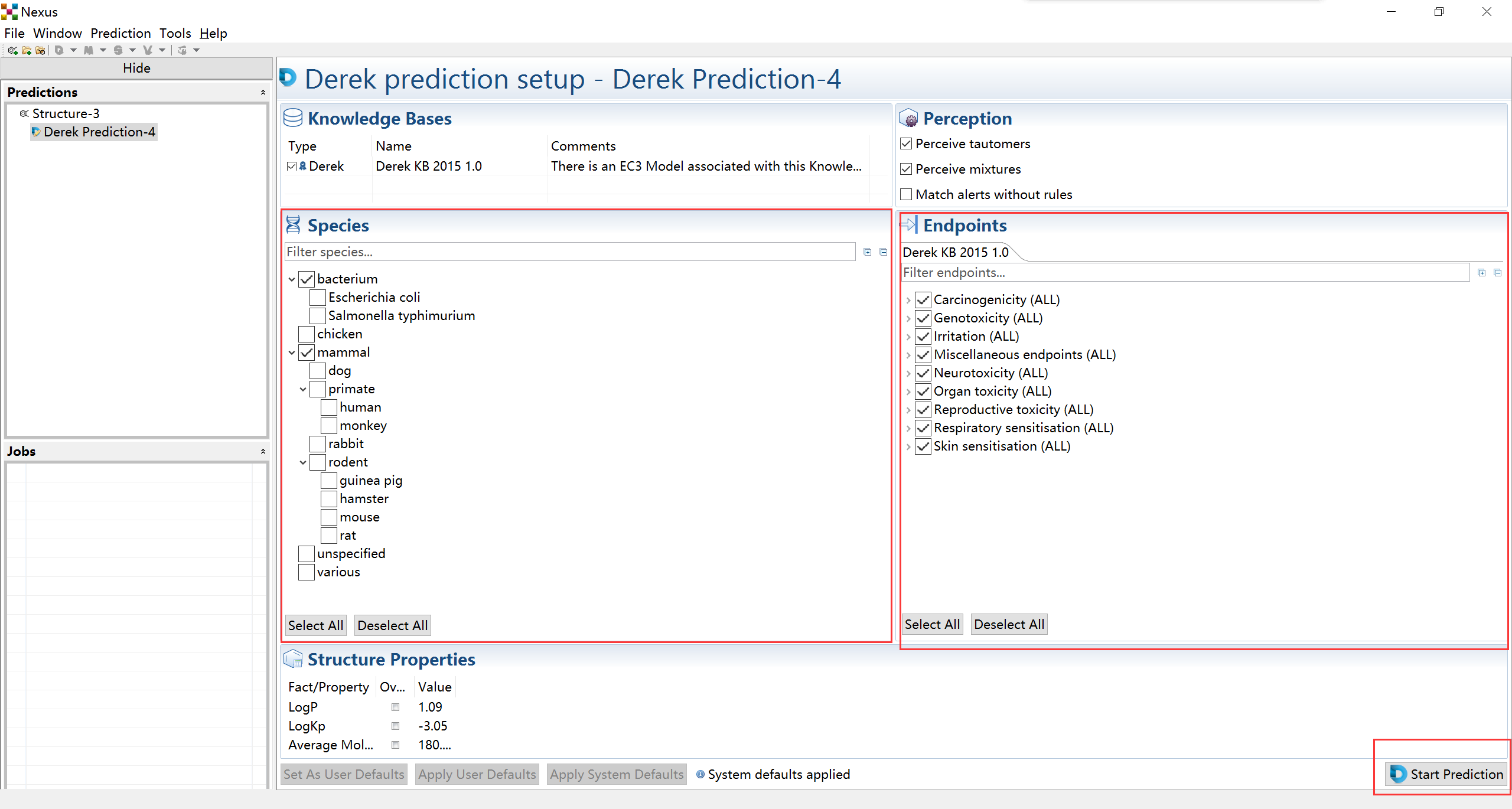This screenshot has width=1512, height=809.
Task: Click the Derek logo in page title
Action: [x=288, y=77]
